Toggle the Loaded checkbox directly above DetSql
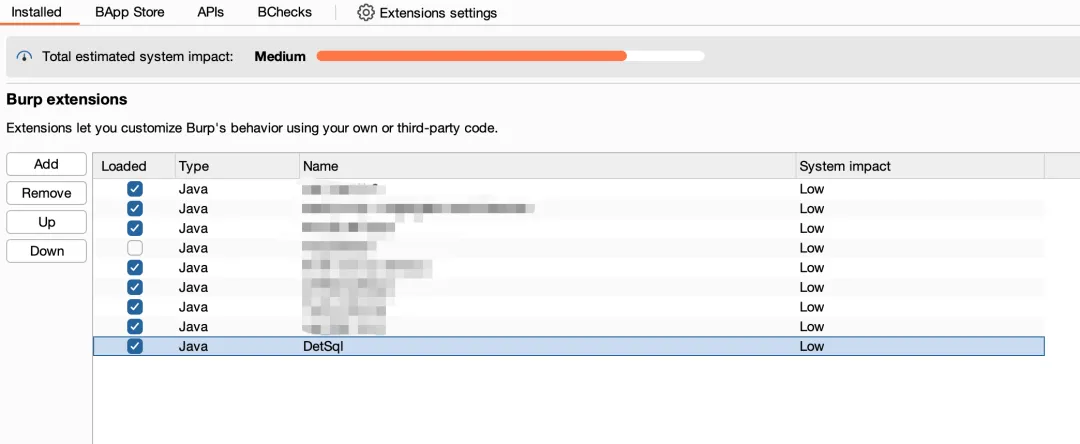1080x444 pixels. [135, 326]
